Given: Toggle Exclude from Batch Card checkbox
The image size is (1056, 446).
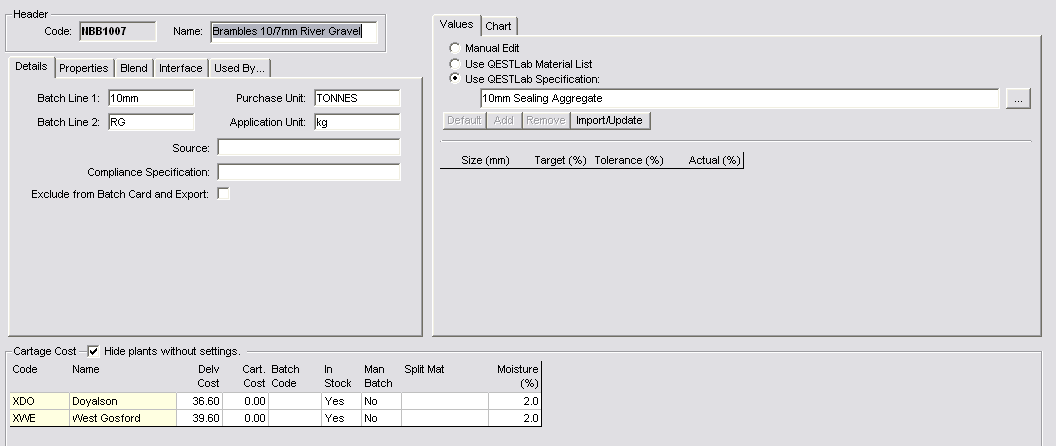Looking at the screenshot, I should 224,194.
